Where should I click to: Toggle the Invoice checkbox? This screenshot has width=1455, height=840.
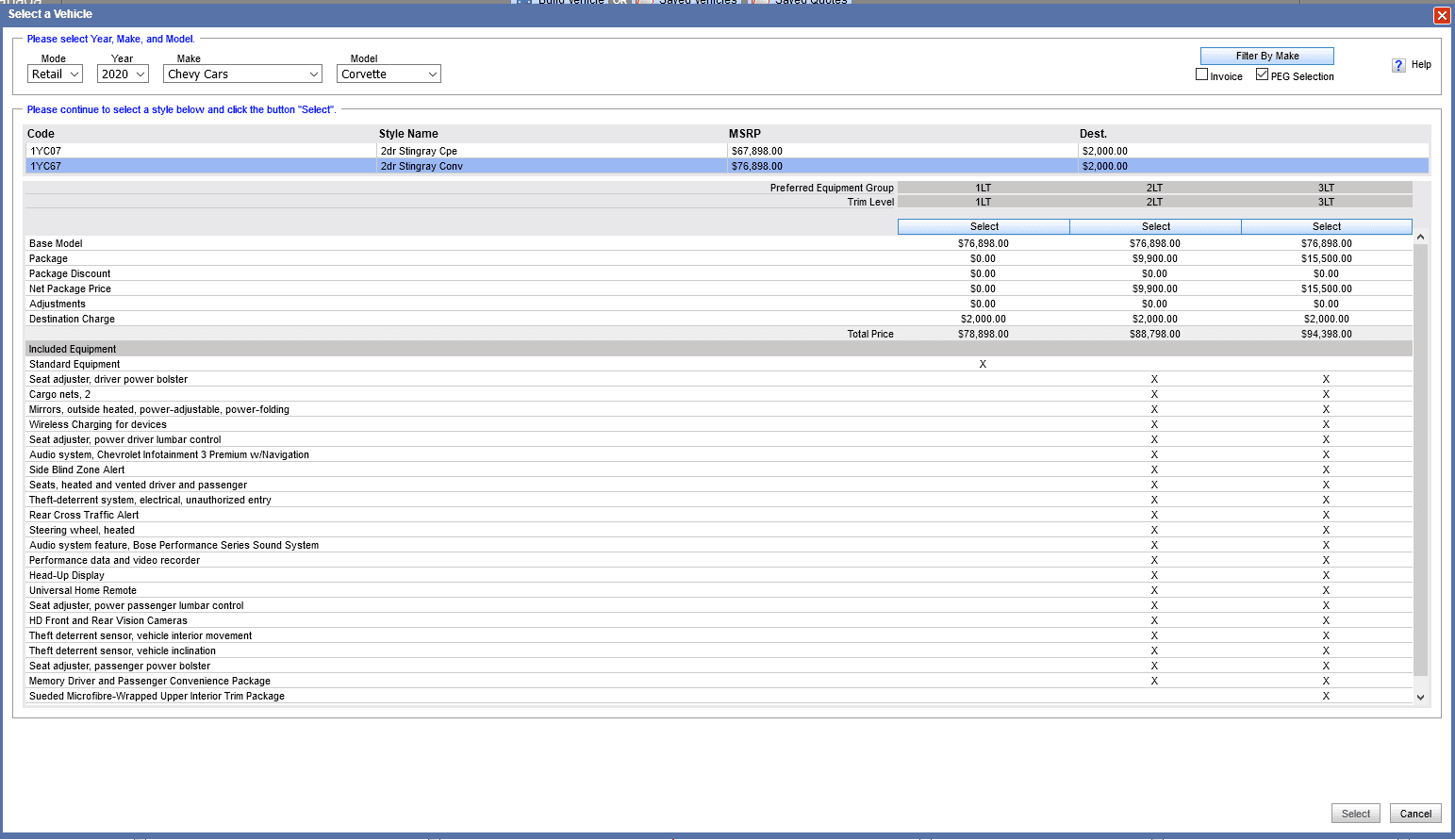pyautogui.click(x=1201, y=74)
